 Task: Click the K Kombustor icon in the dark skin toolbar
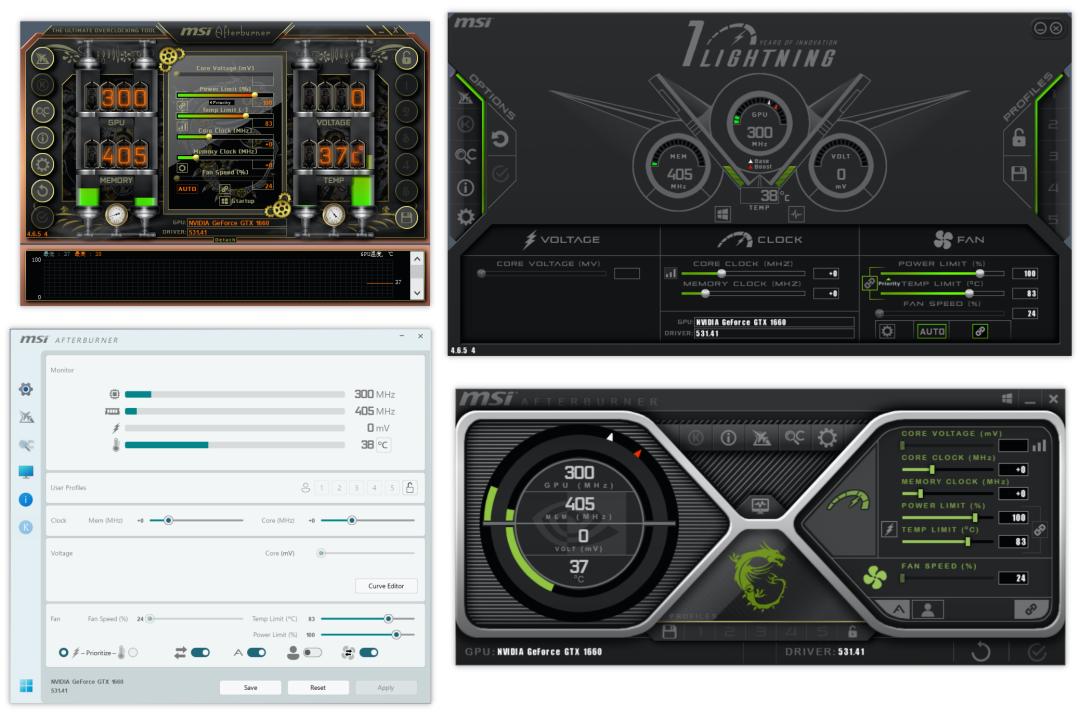(x=695, y=437)
